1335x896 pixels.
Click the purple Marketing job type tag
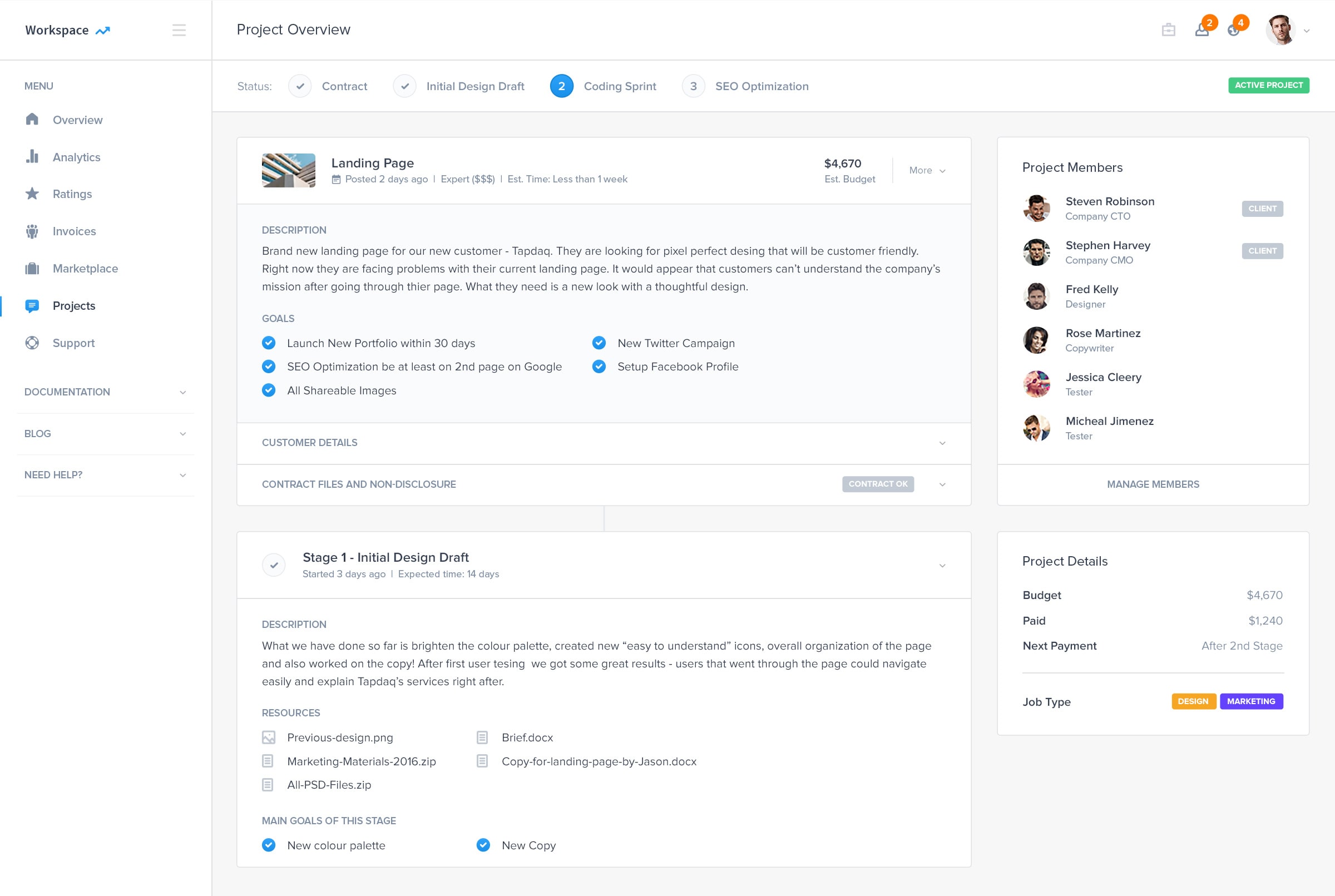(1250, 701)
